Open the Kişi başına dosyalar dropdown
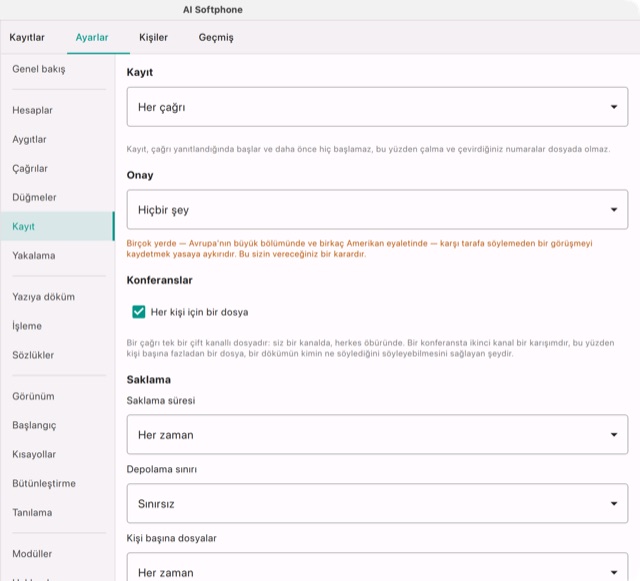 tap(377, 568)
